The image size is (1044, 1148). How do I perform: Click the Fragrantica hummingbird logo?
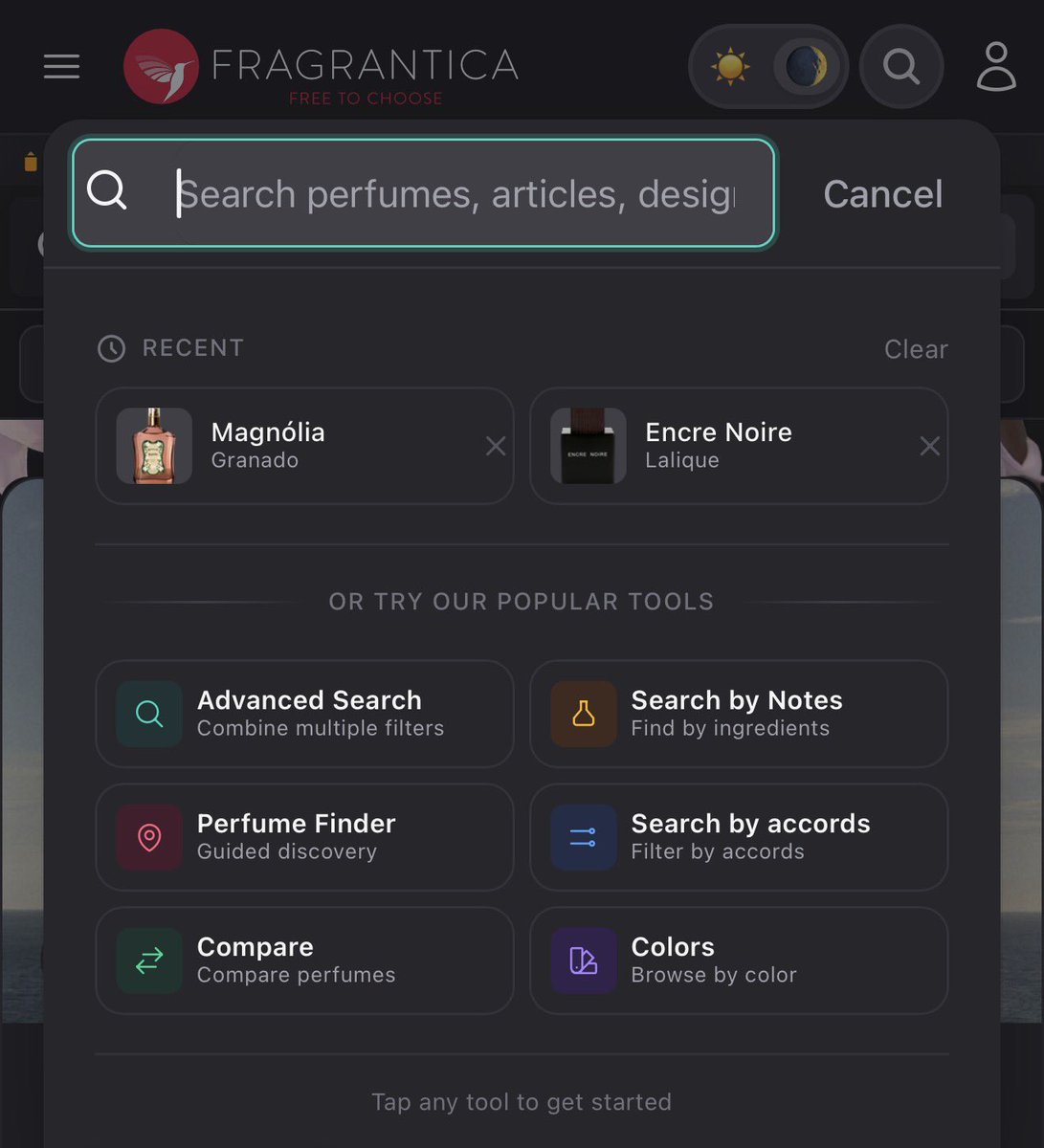pyautogui.click(x=161, y=66)
